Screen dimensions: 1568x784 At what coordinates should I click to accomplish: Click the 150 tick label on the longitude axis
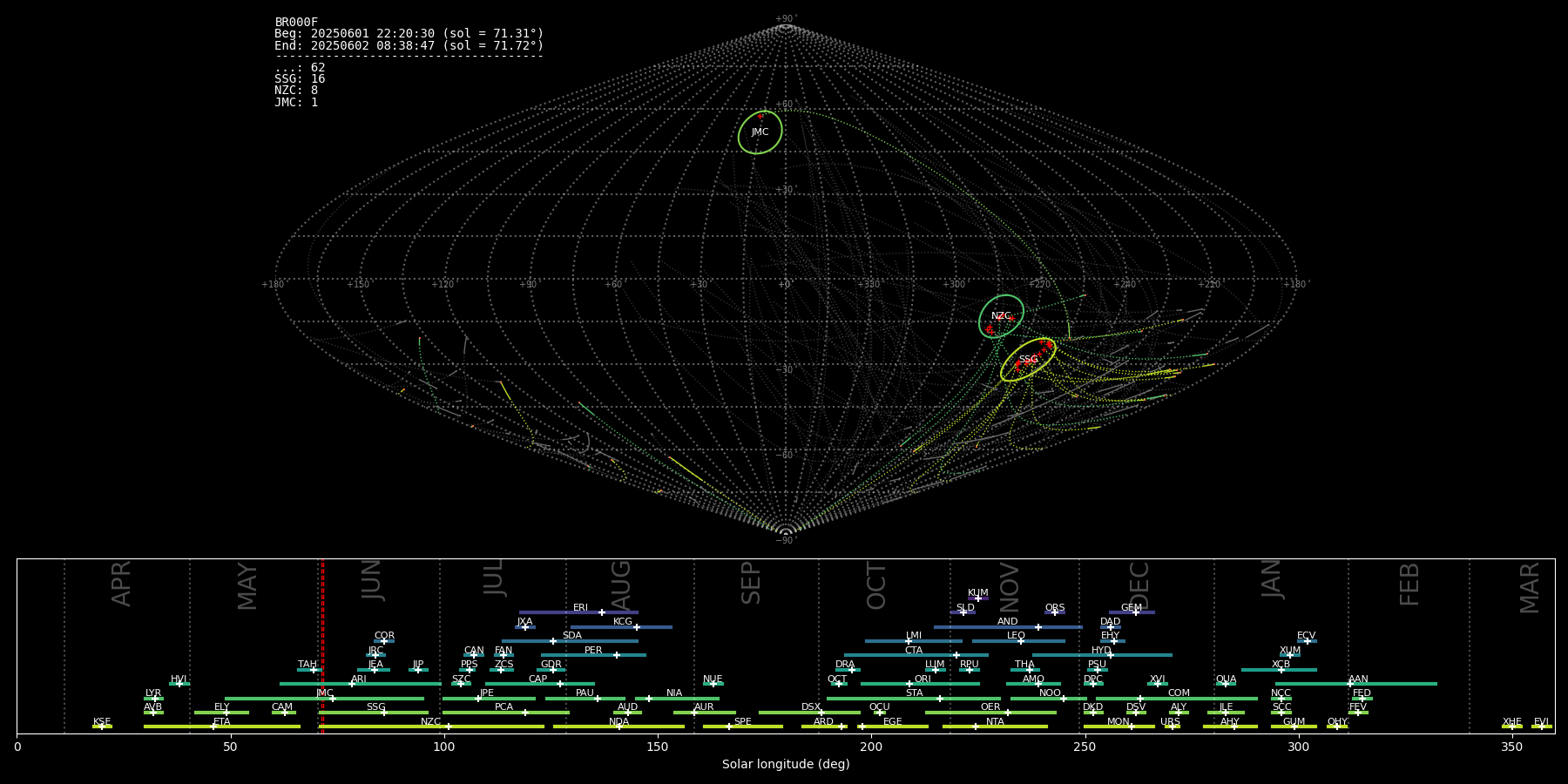point(657,747)
